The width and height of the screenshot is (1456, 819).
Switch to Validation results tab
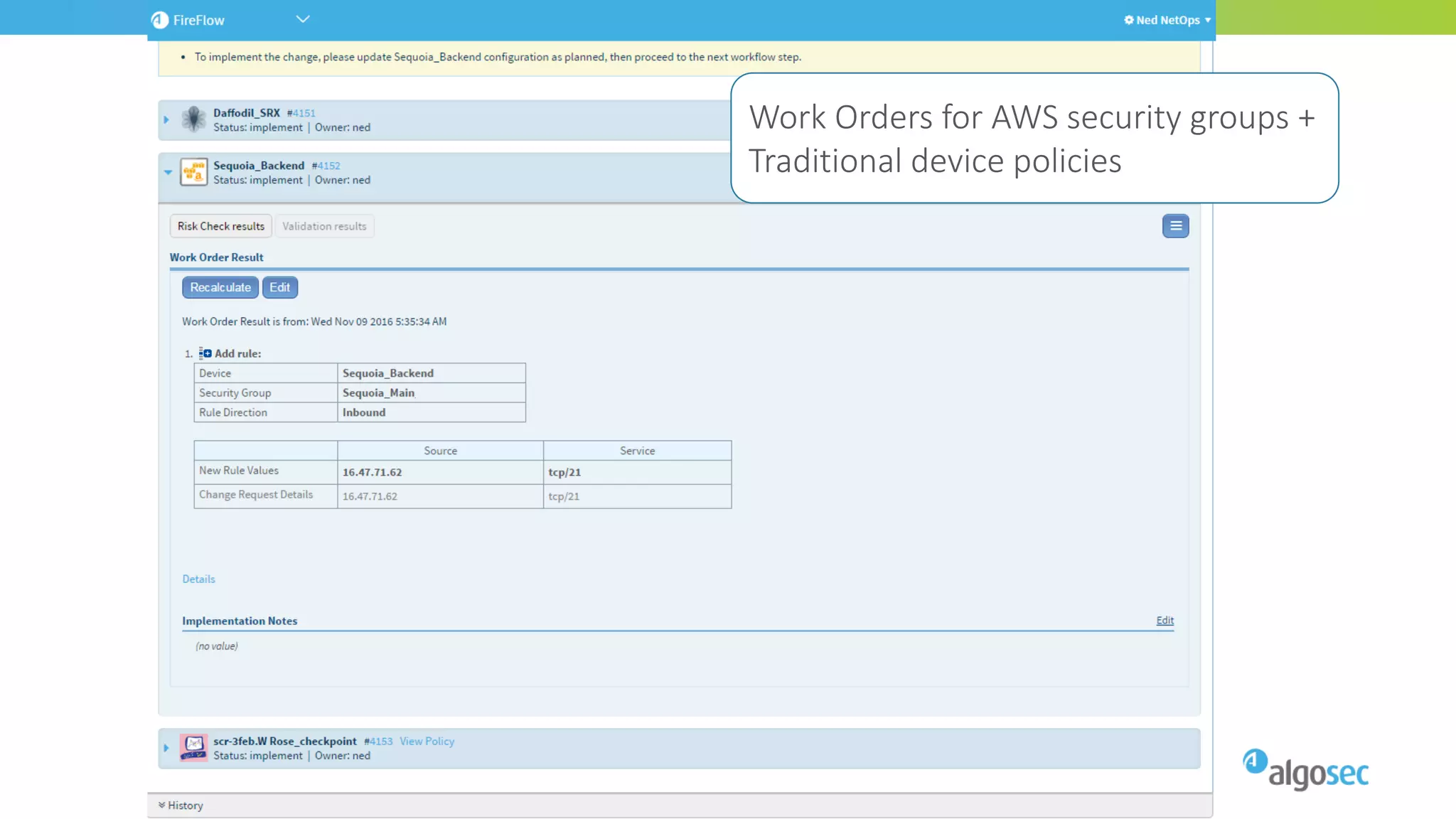[324, 226]
